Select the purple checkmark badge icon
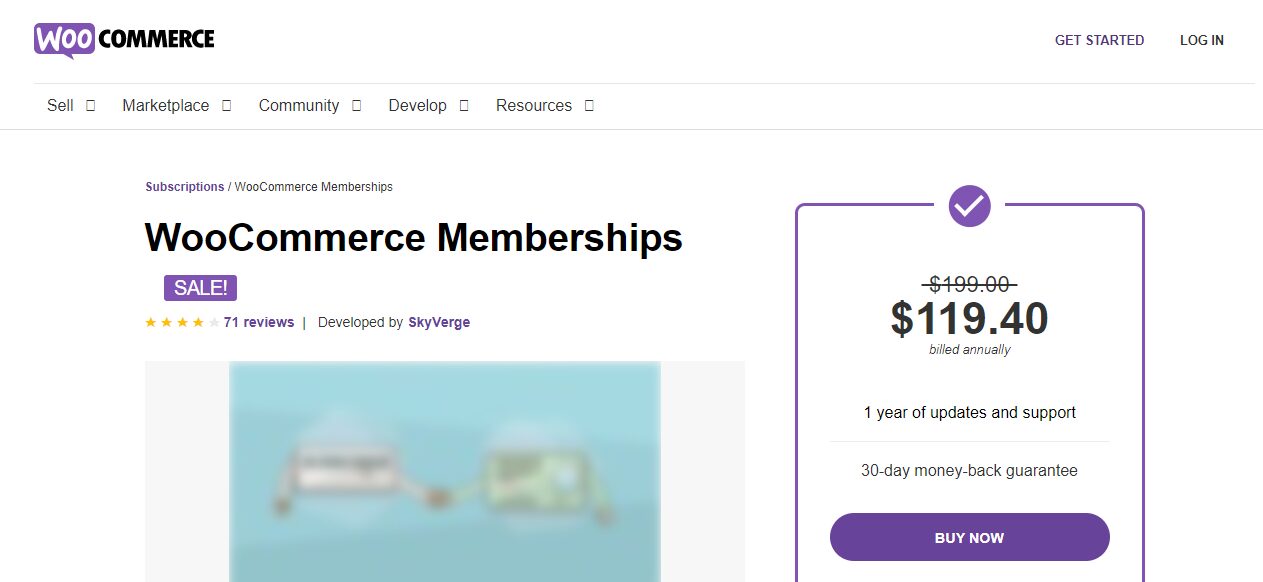Screen dimensions: 1263x582 968,206
